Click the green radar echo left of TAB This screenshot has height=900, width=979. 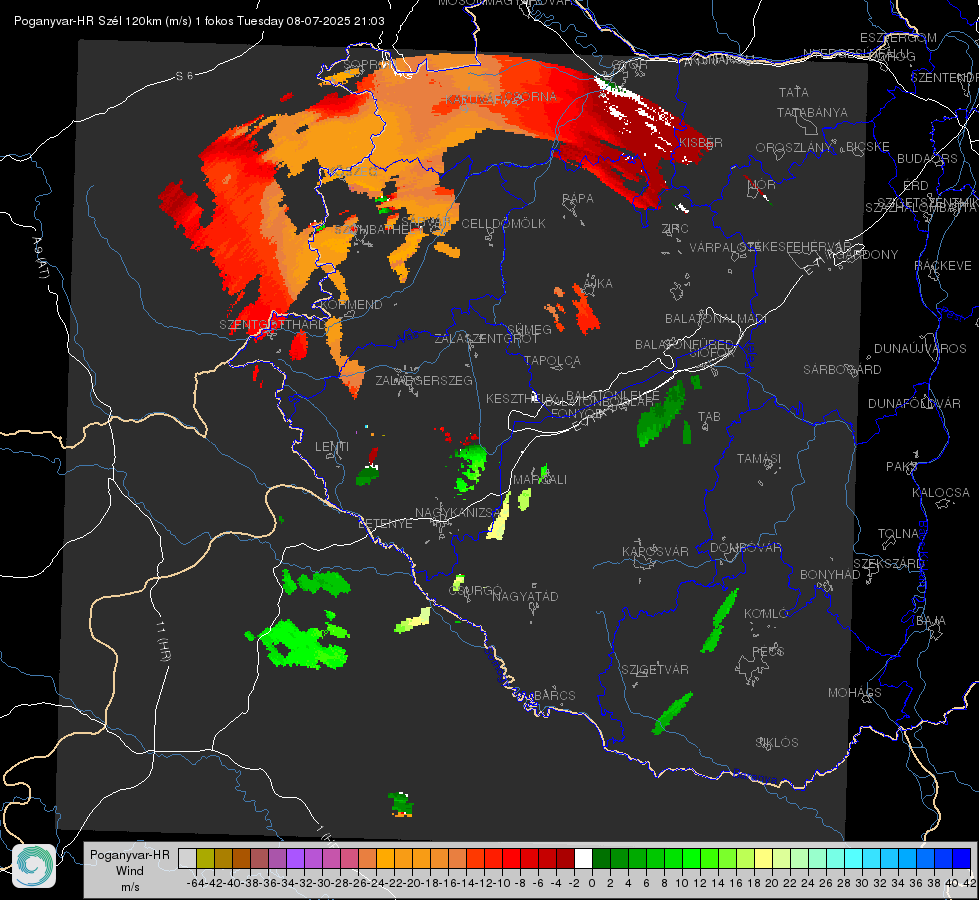pos(661,414)
